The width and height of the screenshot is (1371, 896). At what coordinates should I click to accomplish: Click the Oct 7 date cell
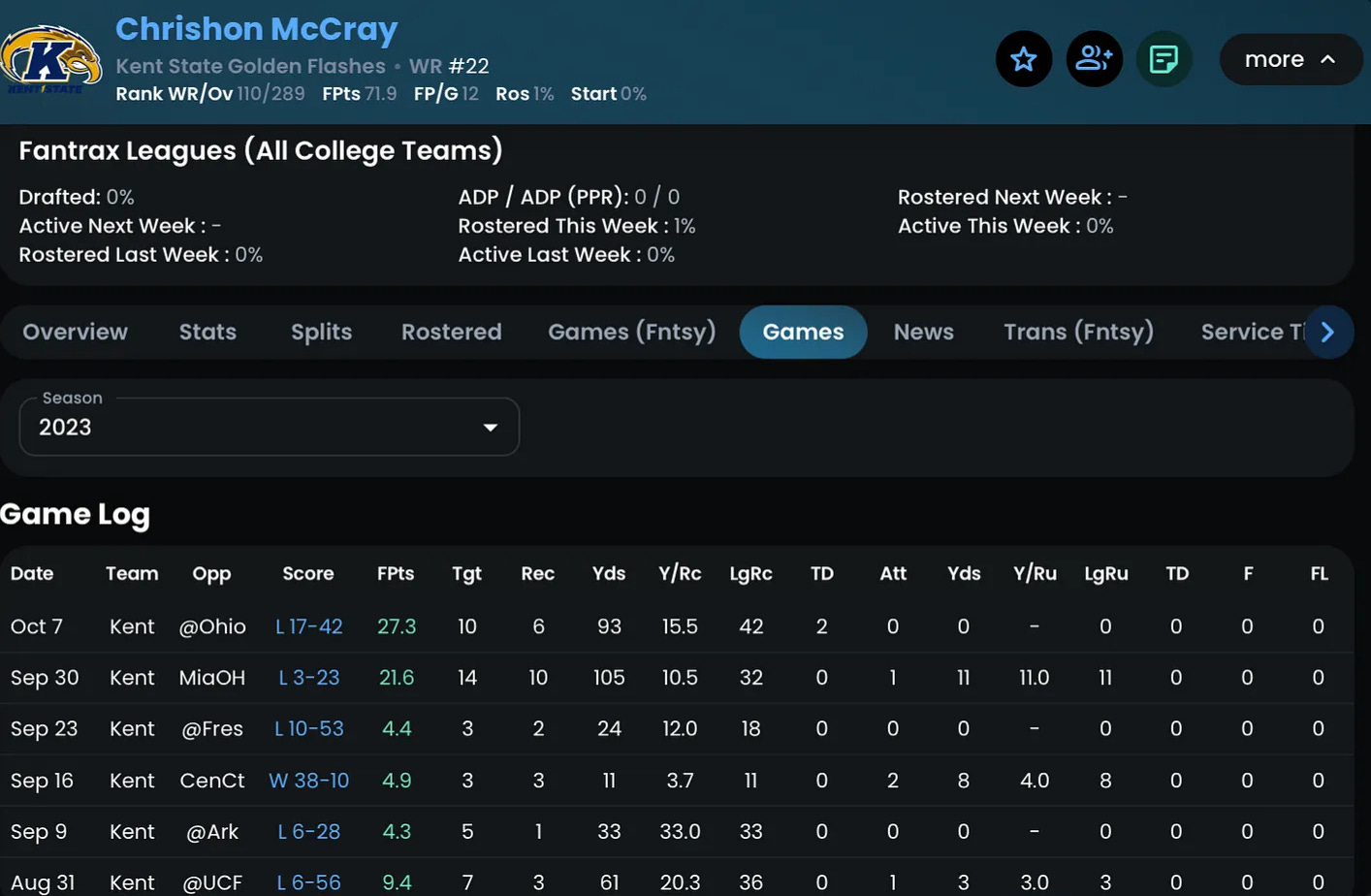tap(37, 626)
